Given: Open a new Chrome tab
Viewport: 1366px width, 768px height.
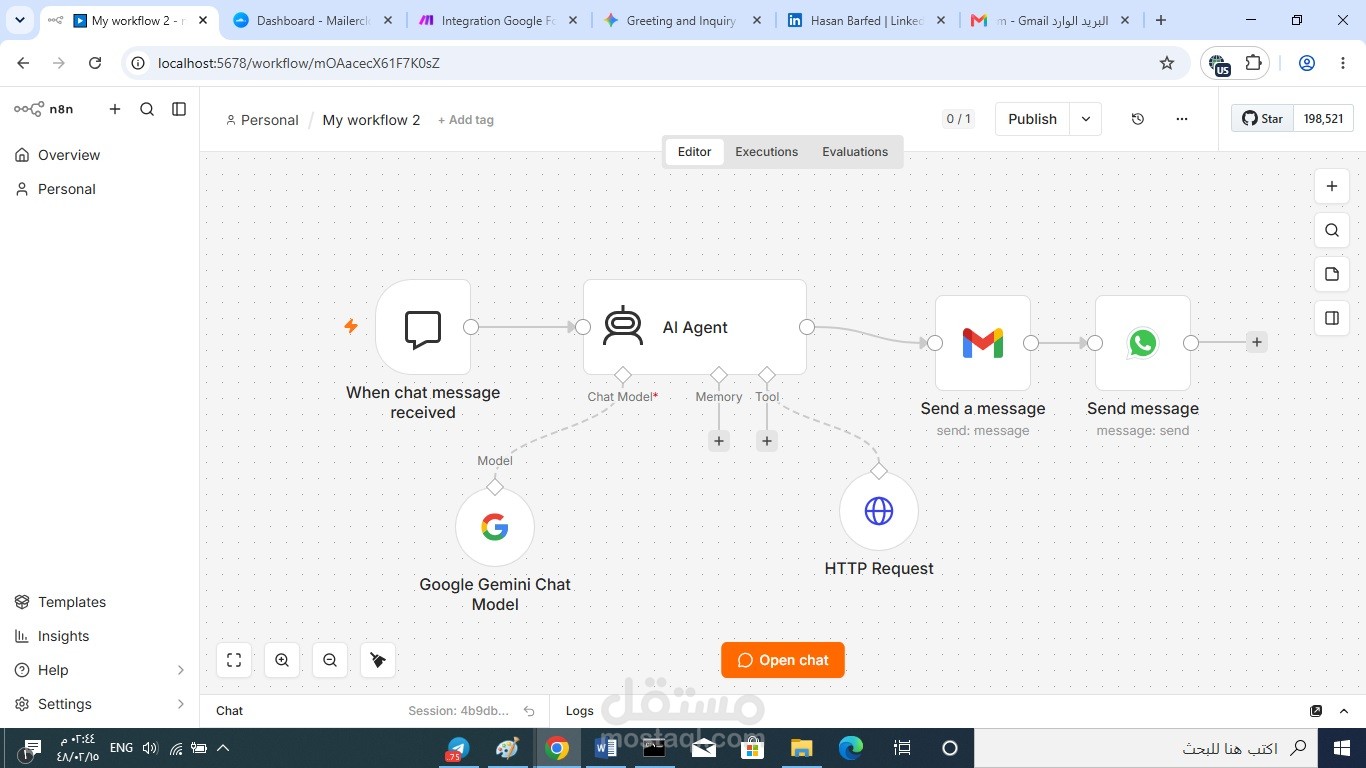Looking at the screenshot, I should coord(1160,20).
